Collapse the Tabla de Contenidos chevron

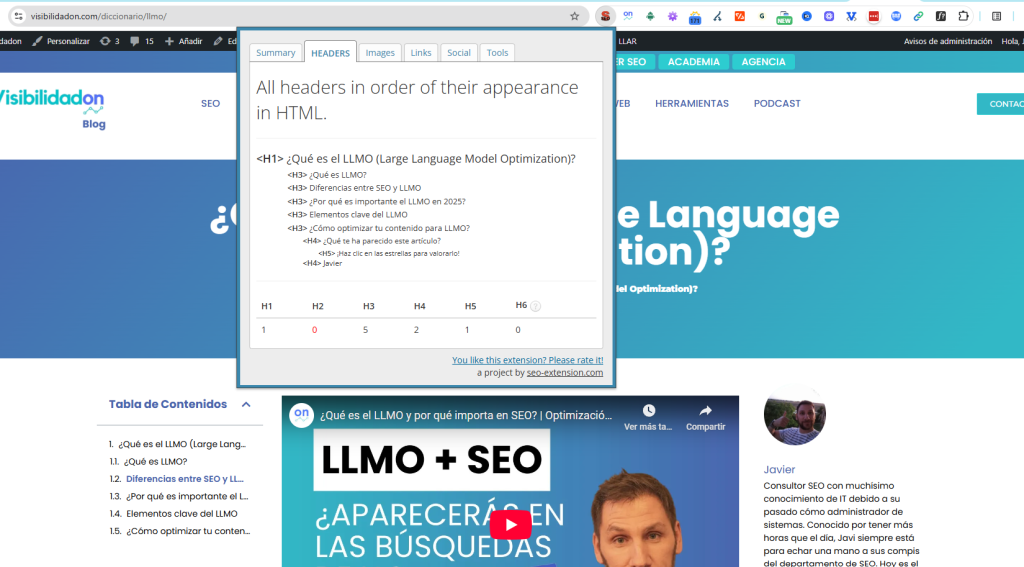(x=246, y=404)
